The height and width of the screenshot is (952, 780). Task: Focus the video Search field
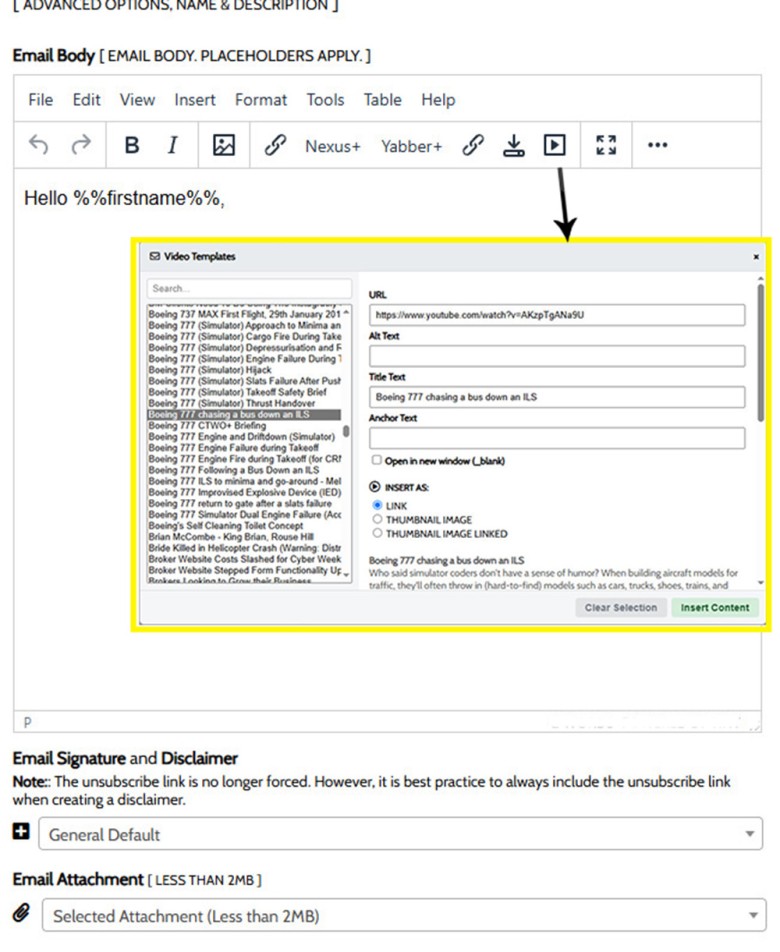249,288
